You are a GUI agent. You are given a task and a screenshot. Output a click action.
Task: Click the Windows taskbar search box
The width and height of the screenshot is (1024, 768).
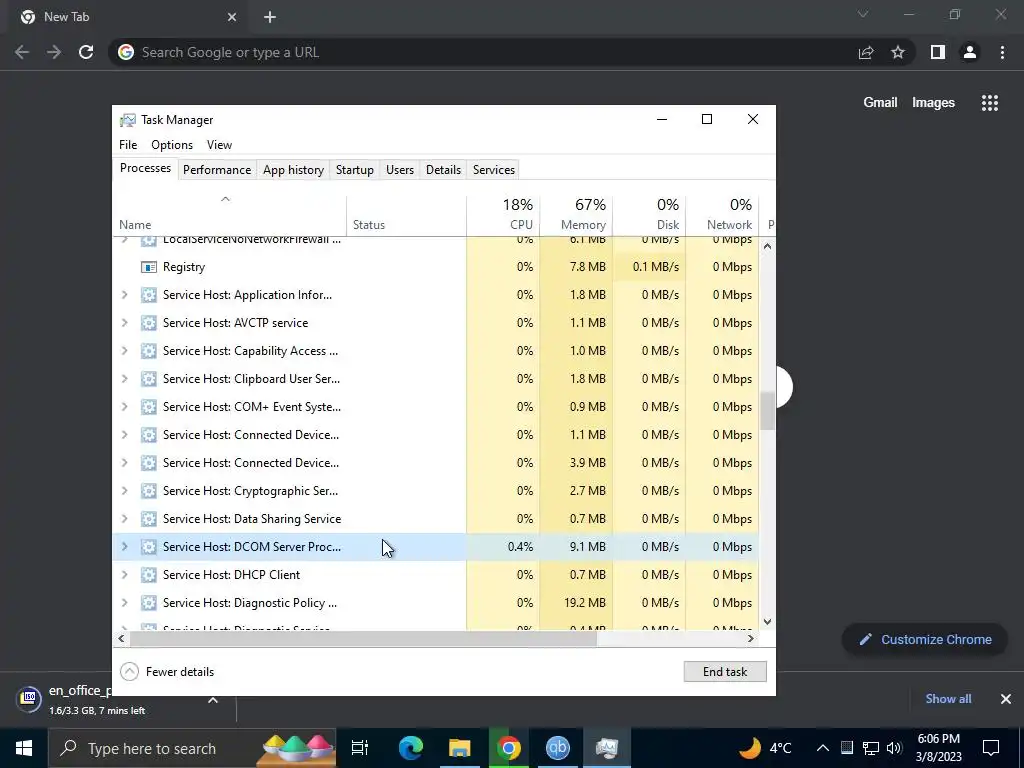click(192, 748)
